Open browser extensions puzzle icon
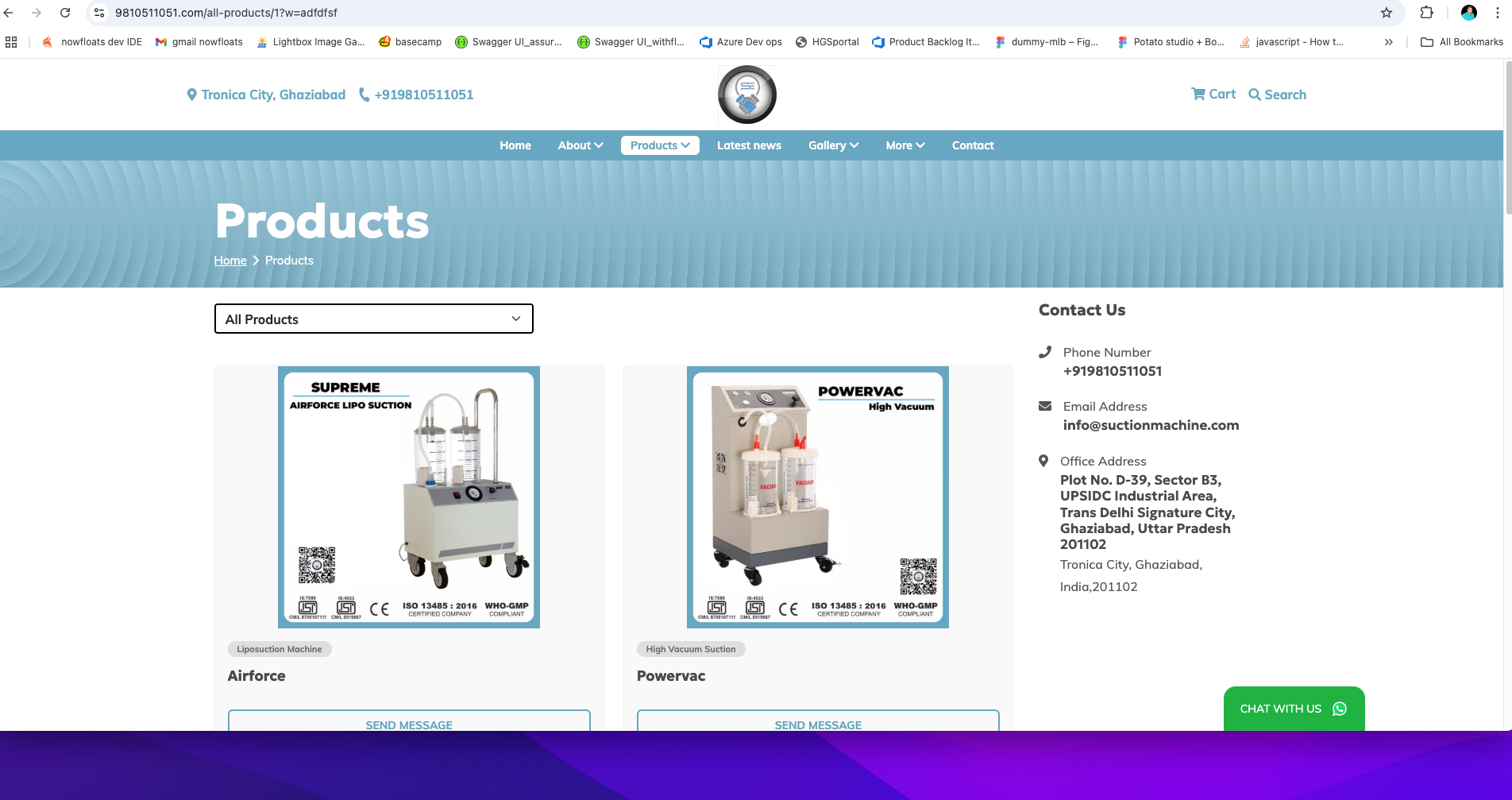Image resolution: width=1512 pixels, height=800 pixels. pos(1427,13)
